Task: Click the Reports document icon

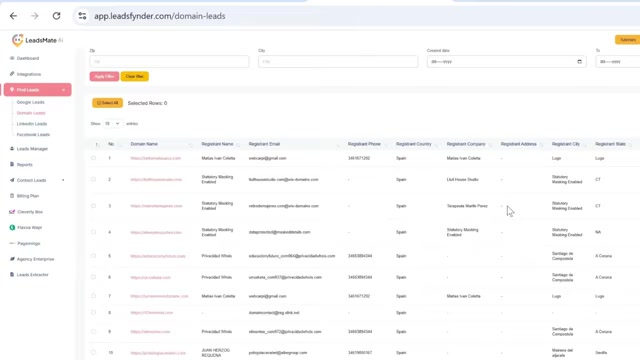Action: click(12, 164)
